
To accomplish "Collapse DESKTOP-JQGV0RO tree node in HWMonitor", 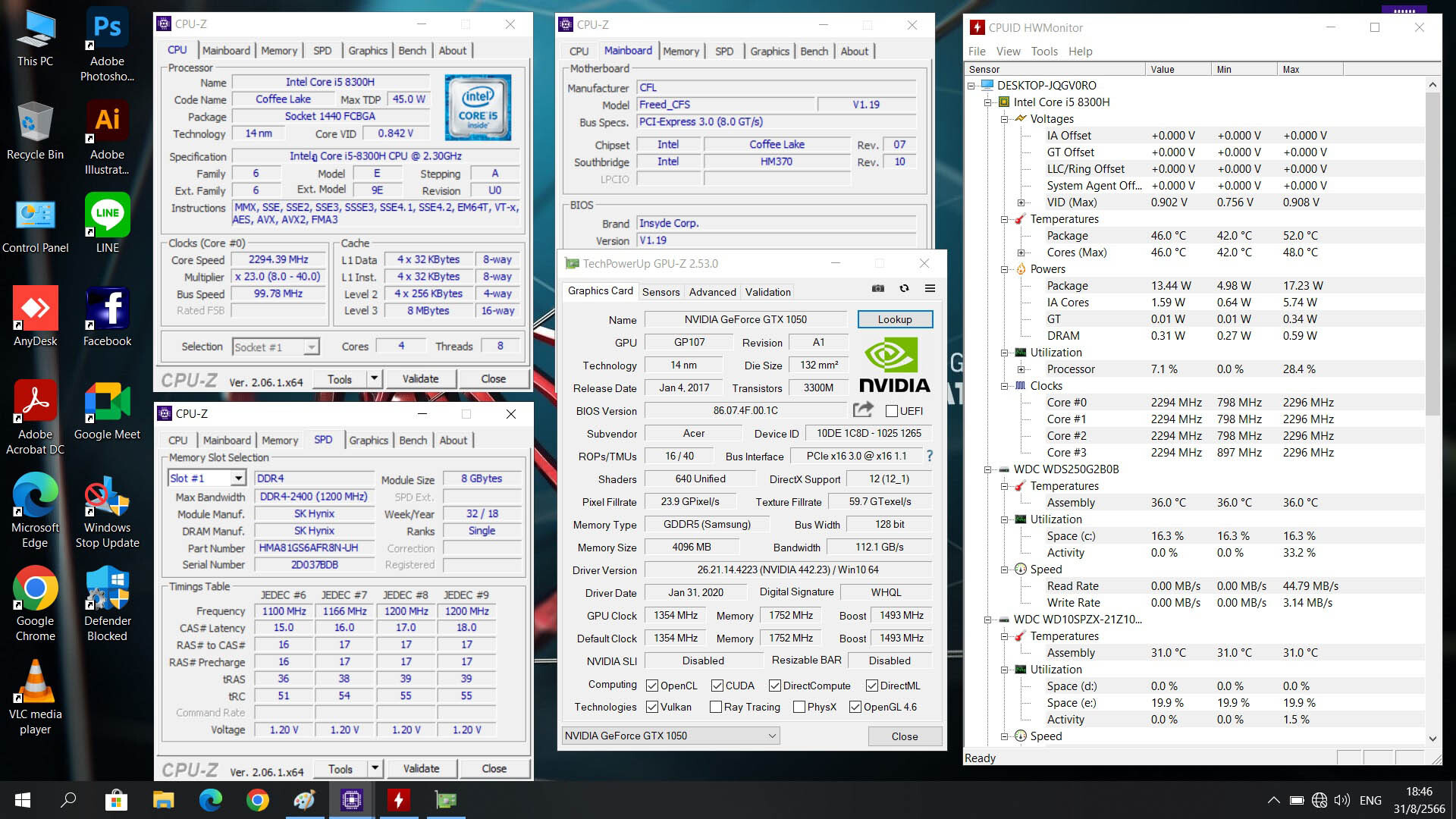I will click(971, 86).
